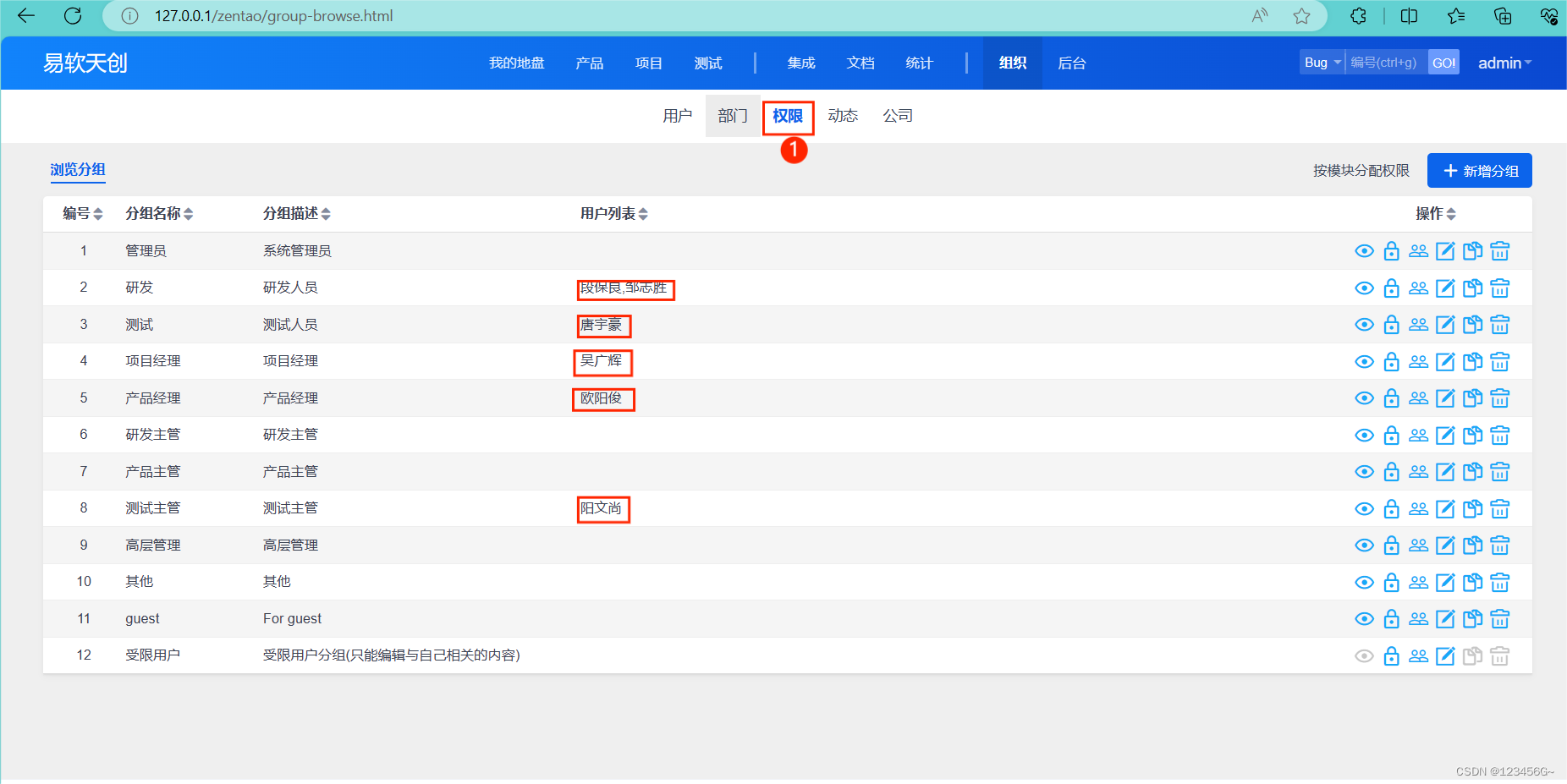Screen dimensions: 1567x784
Task: Open browser extensions puzzle icon
Action: pyautogui.click(x=1358, y=16)
